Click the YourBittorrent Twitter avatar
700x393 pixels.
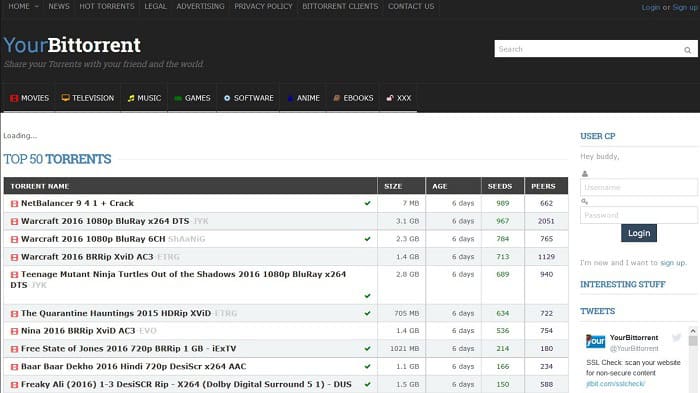pyautogui.click(x=596, y=341)
